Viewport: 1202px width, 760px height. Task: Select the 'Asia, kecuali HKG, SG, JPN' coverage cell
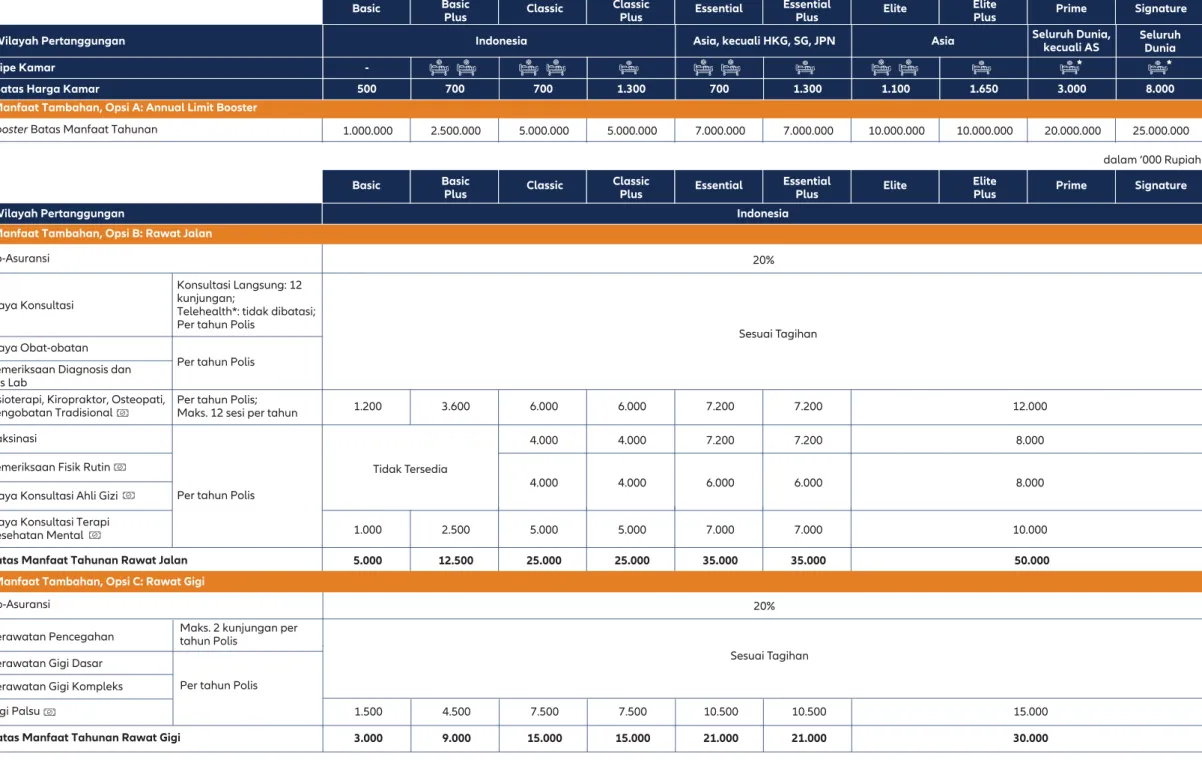pyautogui.click(x=764, y=41)
